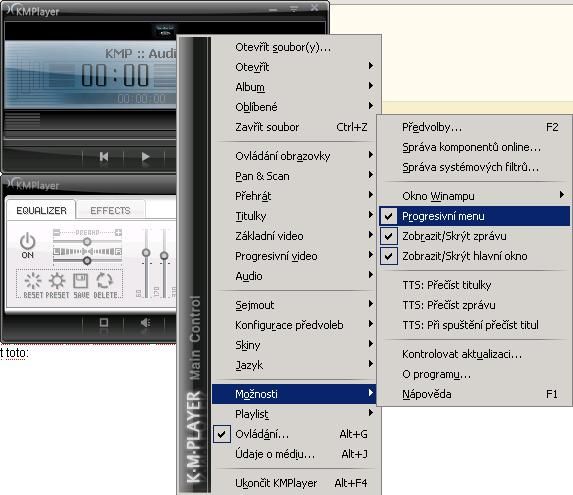The height and width of the screenshot is (495, 573).
Task: Expand the Album submenu
Action: [x=295, y=87]
